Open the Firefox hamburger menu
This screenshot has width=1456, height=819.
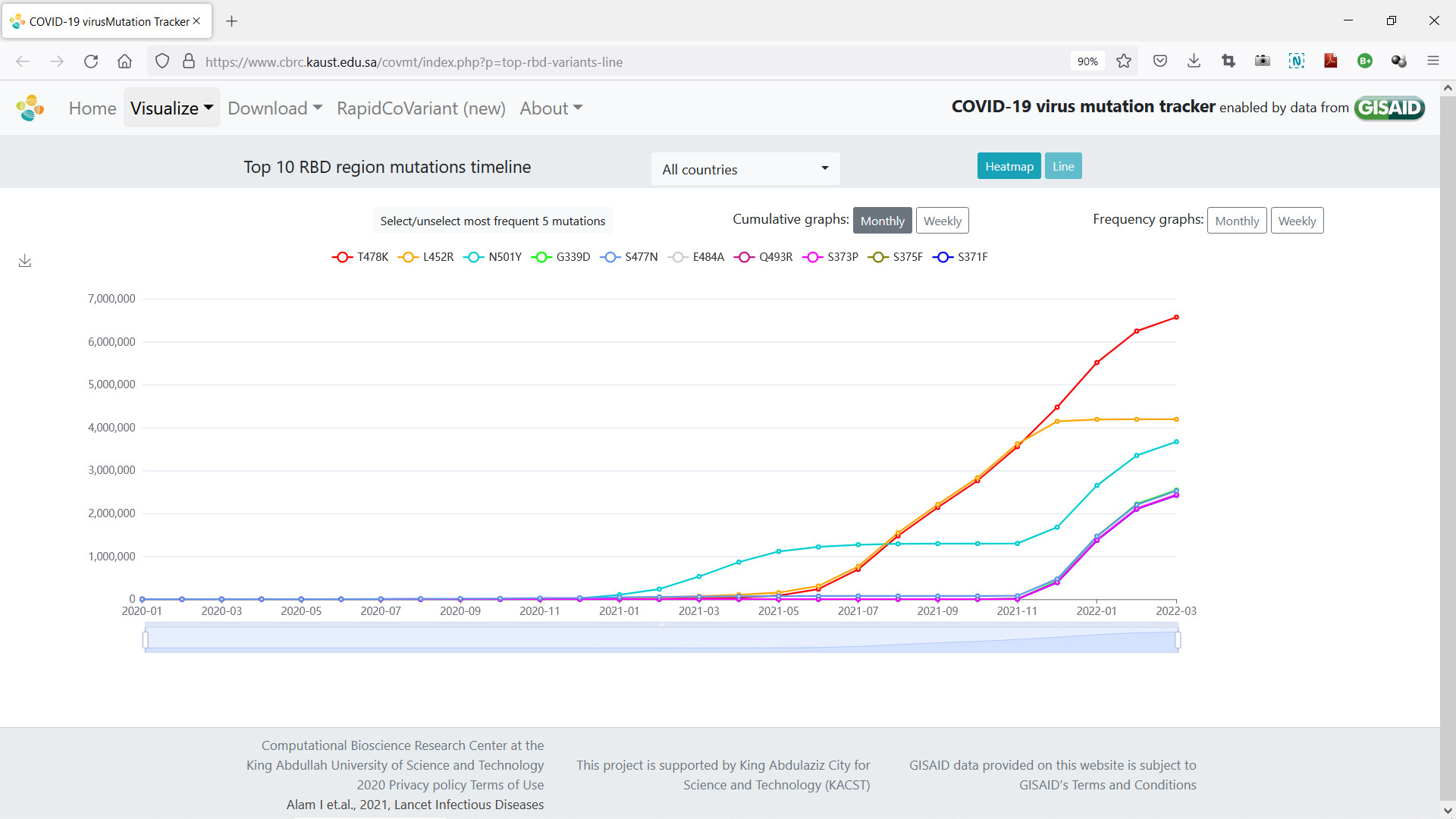tap(1432, 61)
